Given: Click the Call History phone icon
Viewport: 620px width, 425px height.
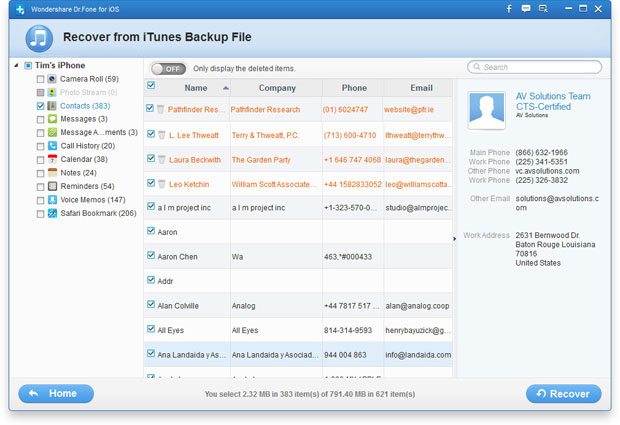Looking at the screenshot, I should pos(52,145).
